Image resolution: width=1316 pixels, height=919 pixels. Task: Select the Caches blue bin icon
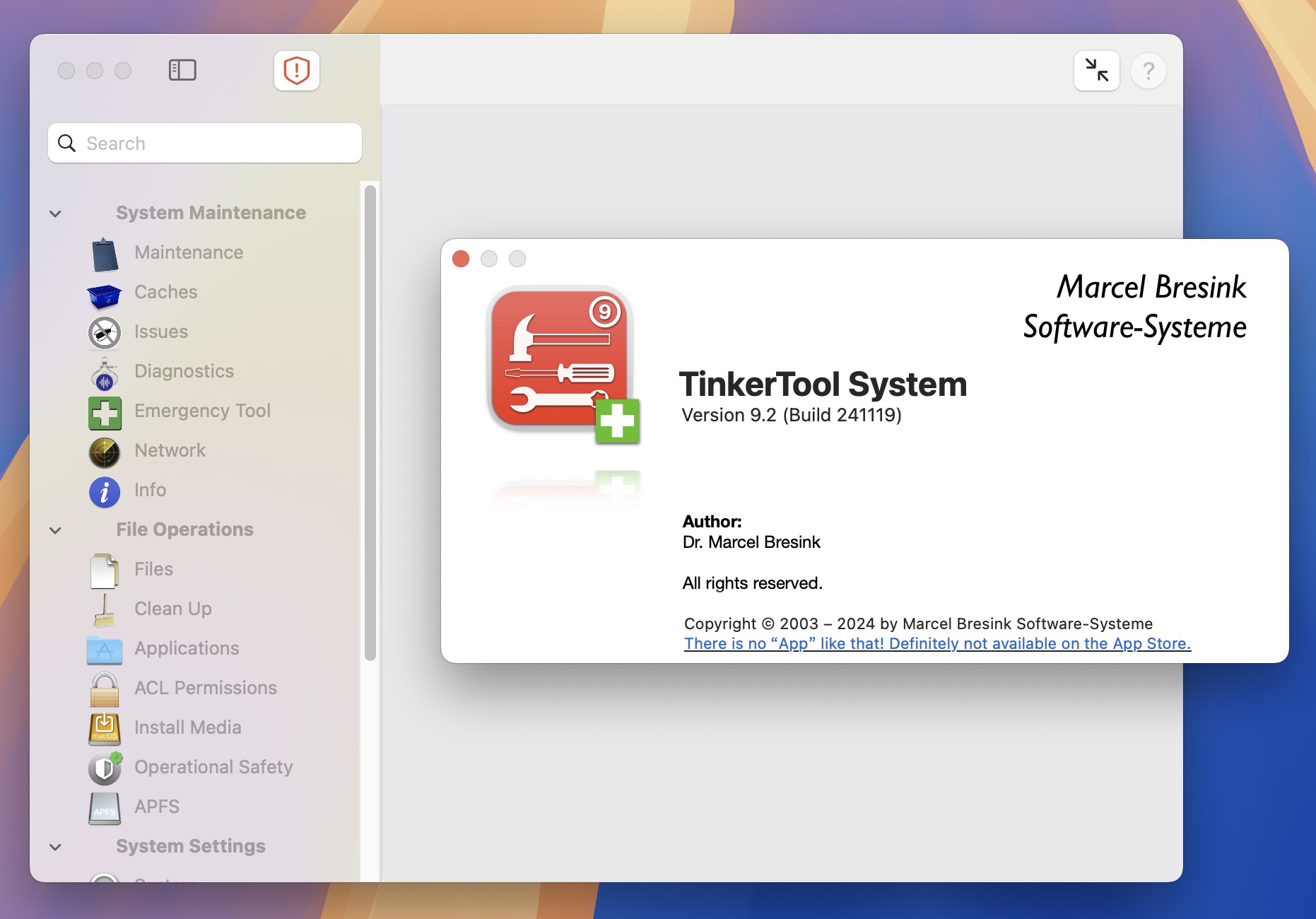(x=105, y=295)
